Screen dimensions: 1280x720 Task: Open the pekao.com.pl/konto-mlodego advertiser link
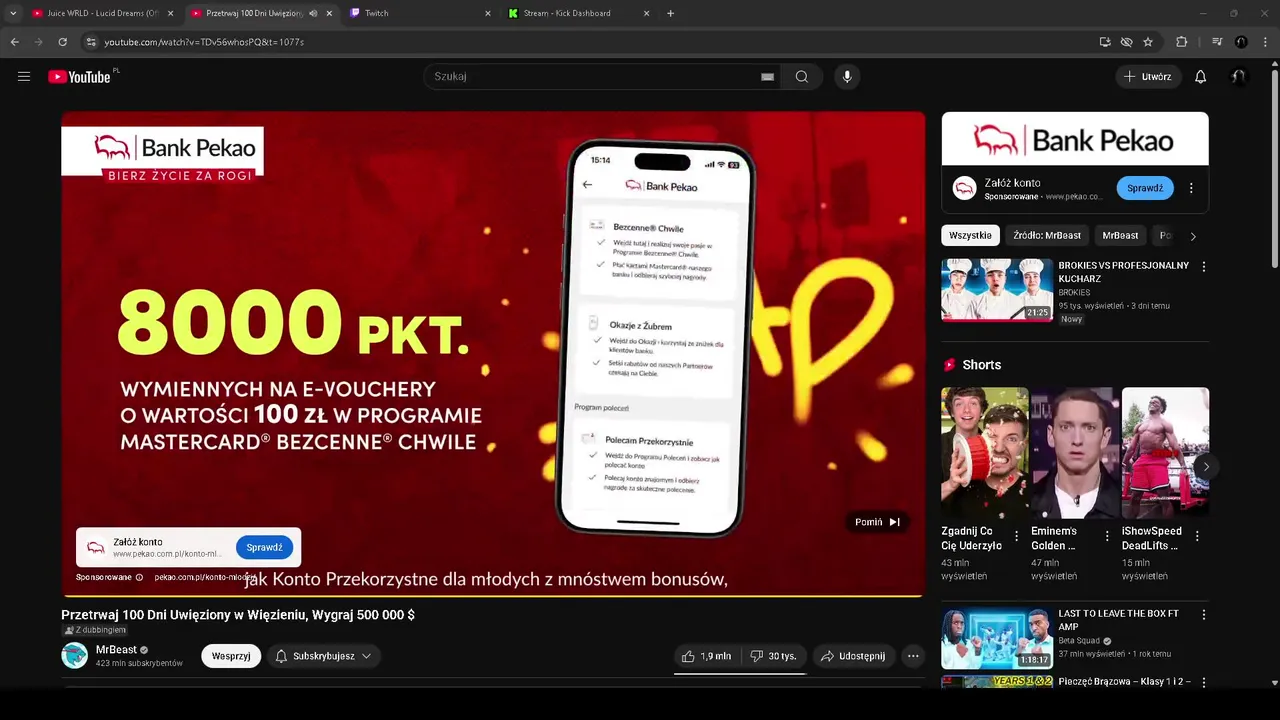click(x=205, y=577)
